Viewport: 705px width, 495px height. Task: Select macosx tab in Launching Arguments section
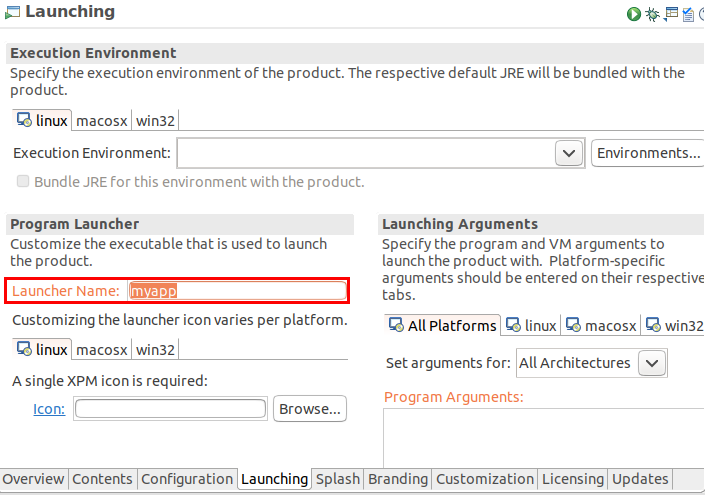pos(601,325)
